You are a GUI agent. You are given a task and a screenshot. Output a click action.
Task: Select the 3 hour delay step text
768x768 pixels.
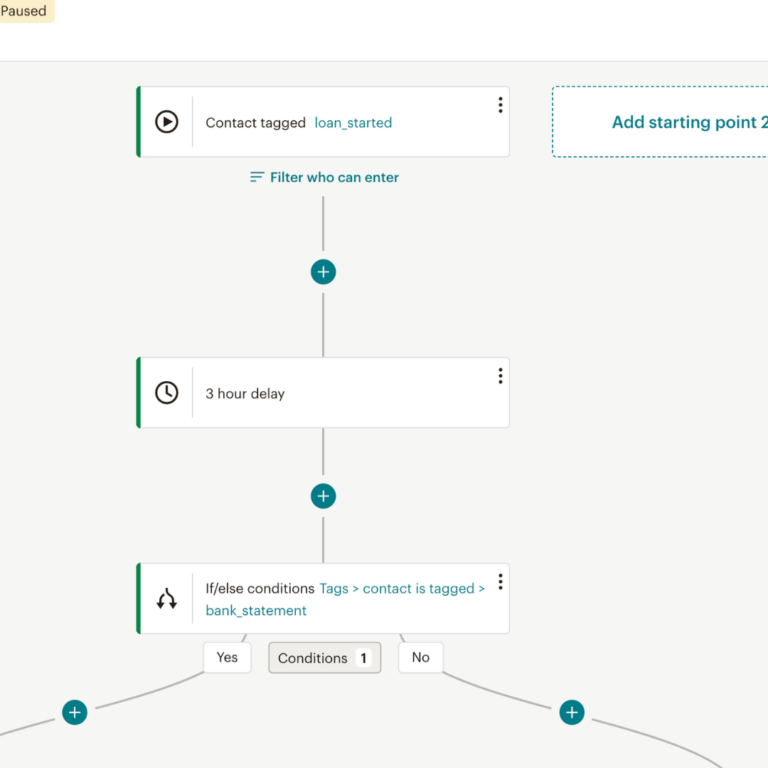click(x=245, y=394)
